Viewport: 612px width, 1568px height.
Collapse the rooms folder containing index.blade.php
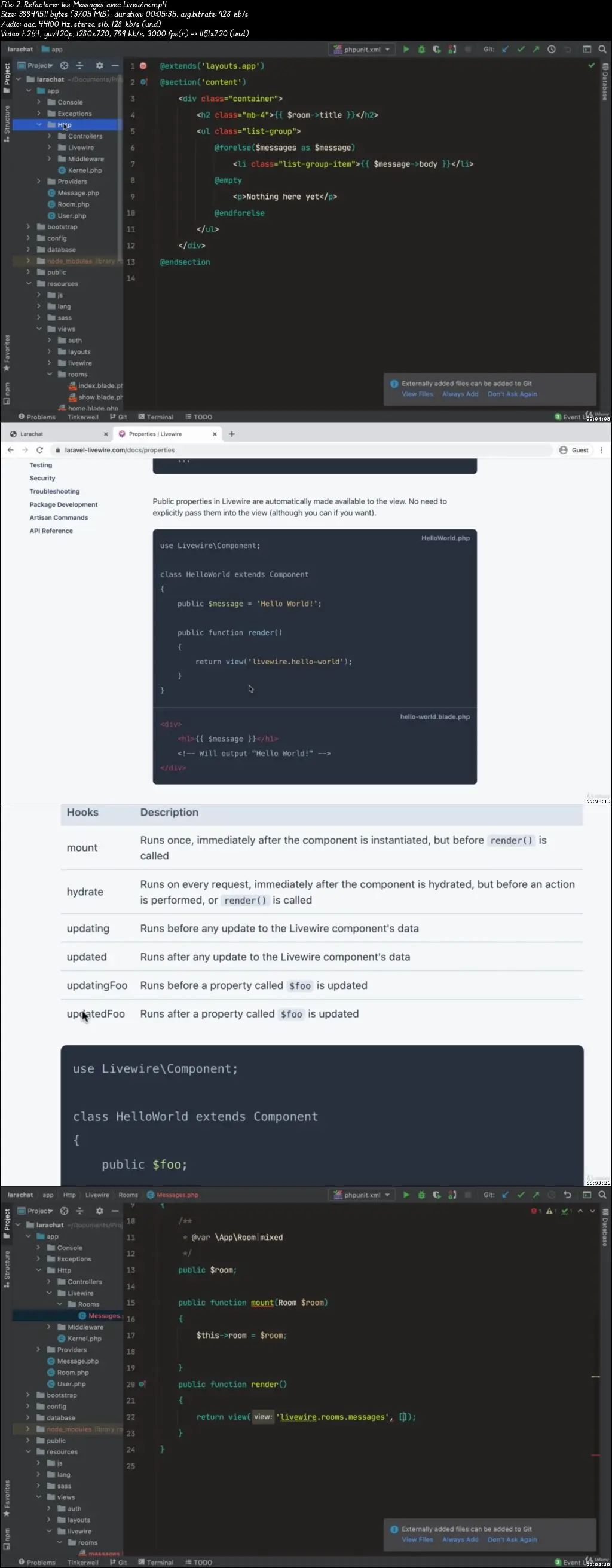point(50,374)
